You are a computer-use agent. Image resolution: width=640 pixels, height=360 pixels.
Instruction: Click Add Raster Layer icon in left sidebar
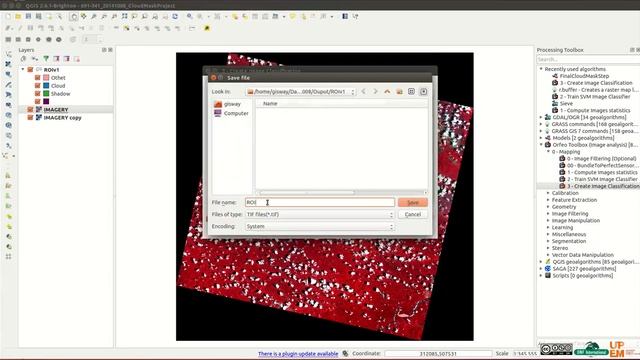click(8, 64)
